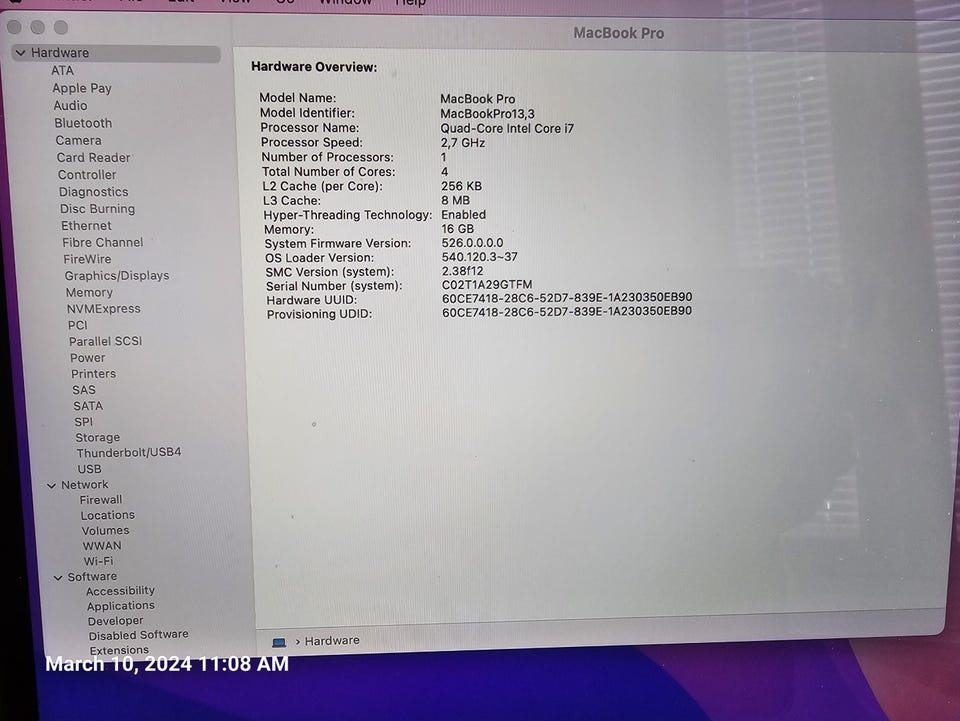Click OS Loader Version 540.120.3~37
This screenshot has width=960, height=721.
(479, 257)
